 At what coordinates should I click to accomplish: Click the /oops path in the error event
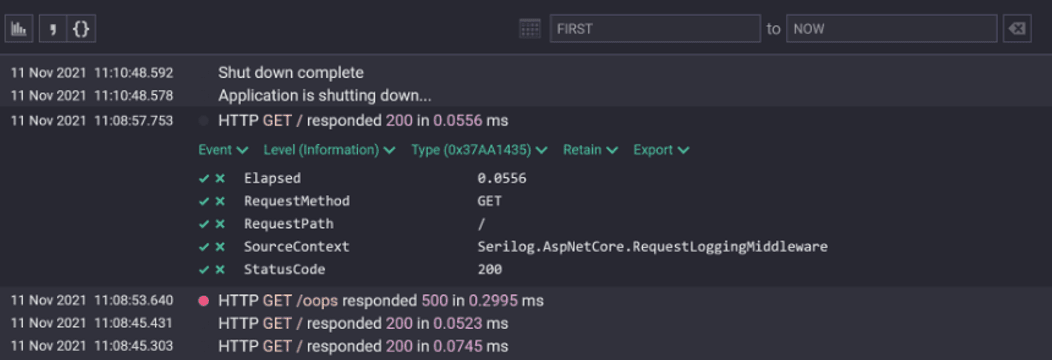(x=317, y=301)
